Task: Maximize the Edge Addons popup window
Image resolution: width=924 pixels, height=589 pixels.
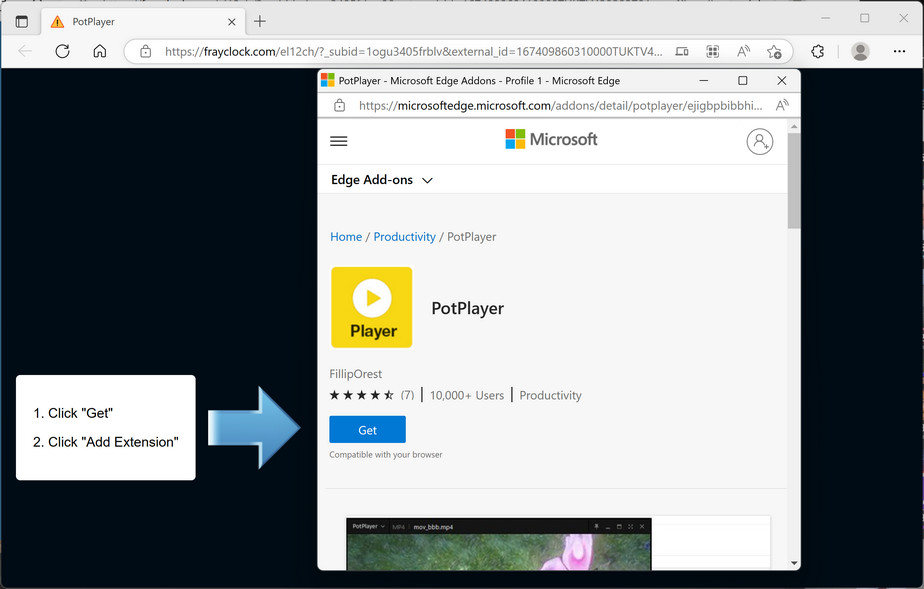Action: pos(742,80)
